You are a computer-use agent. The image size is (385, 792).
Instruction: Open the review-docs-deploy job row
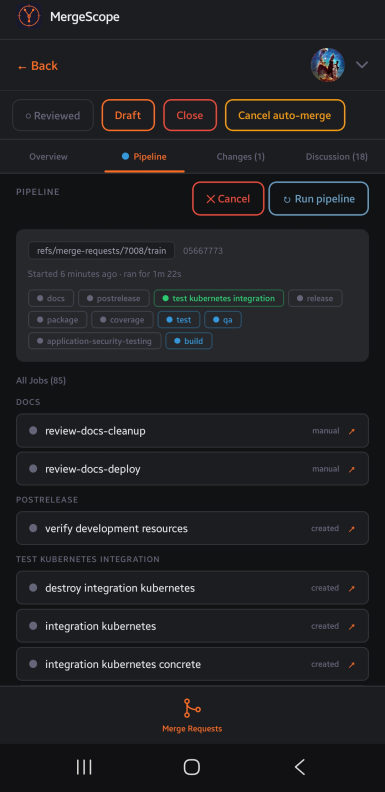pos(192,469)
